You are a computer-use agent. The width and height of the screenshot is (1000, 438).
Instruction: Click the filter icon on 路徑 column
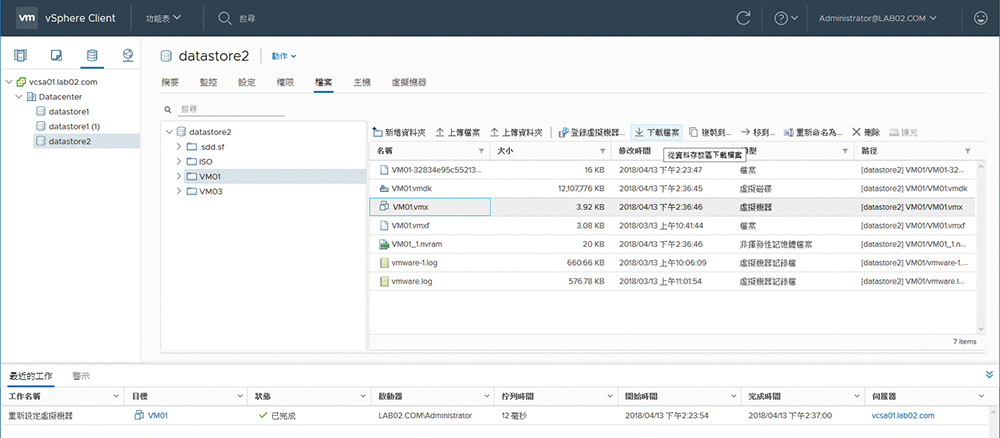[x=967, y=151]
